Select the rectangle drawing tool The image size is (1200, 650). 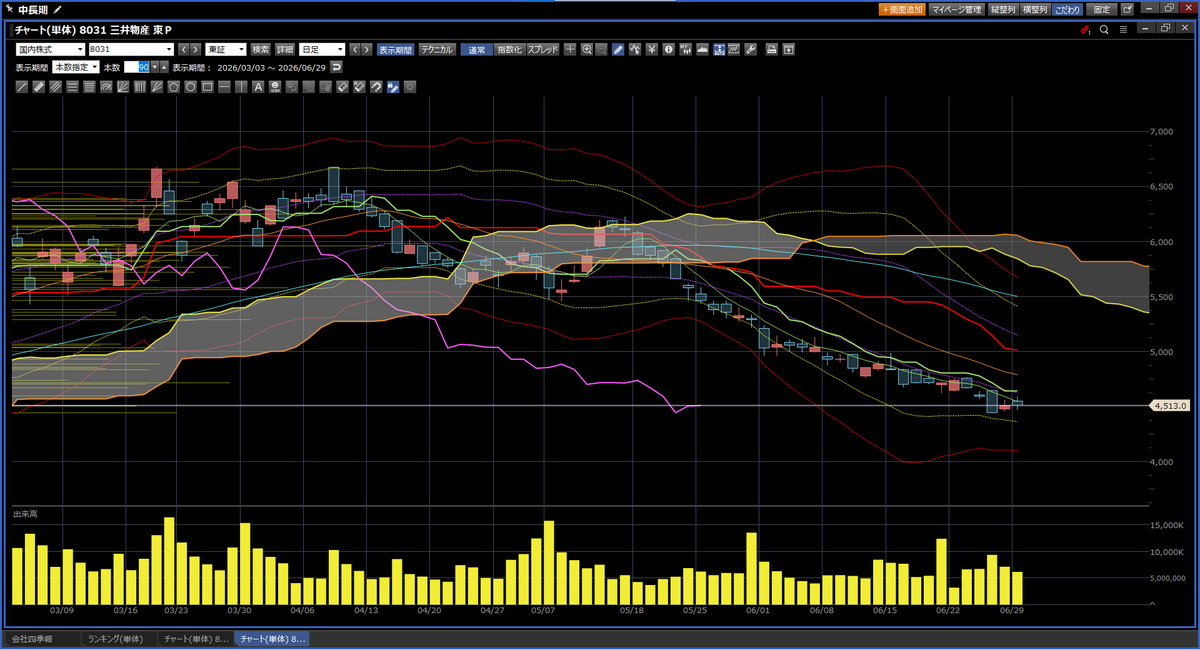[x=207, y=87]
